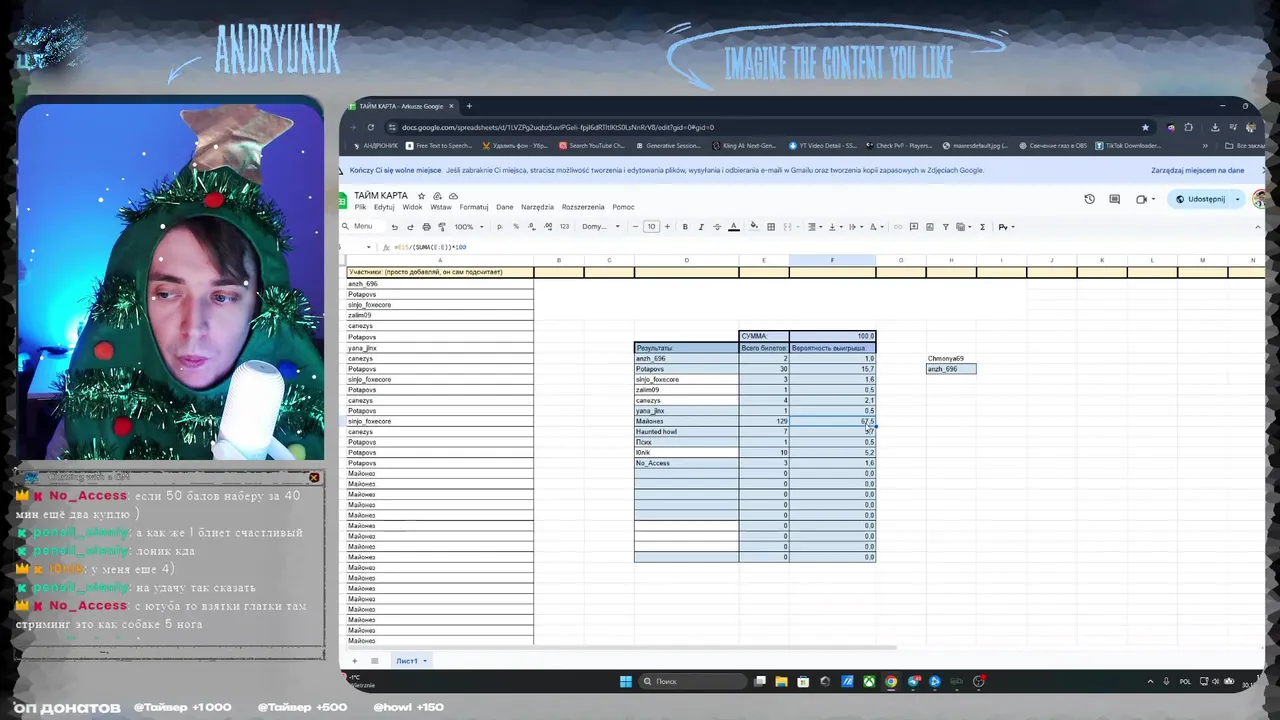
Task: Insert a chart using toolbar icon
Action: (x=930, y=227)
